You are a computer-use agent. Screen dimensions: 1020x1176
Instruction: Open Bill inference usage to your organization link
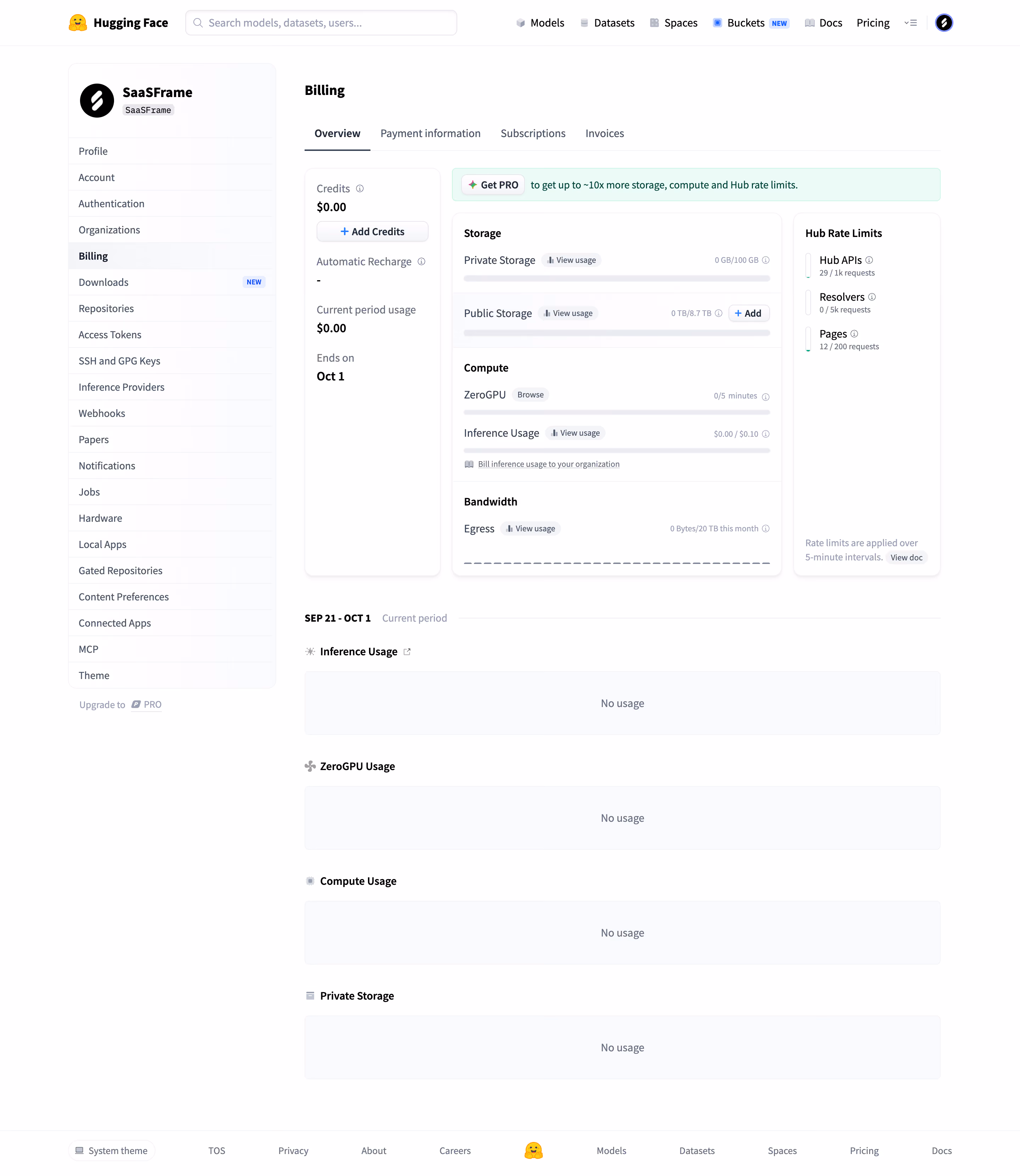pos(549,464)
